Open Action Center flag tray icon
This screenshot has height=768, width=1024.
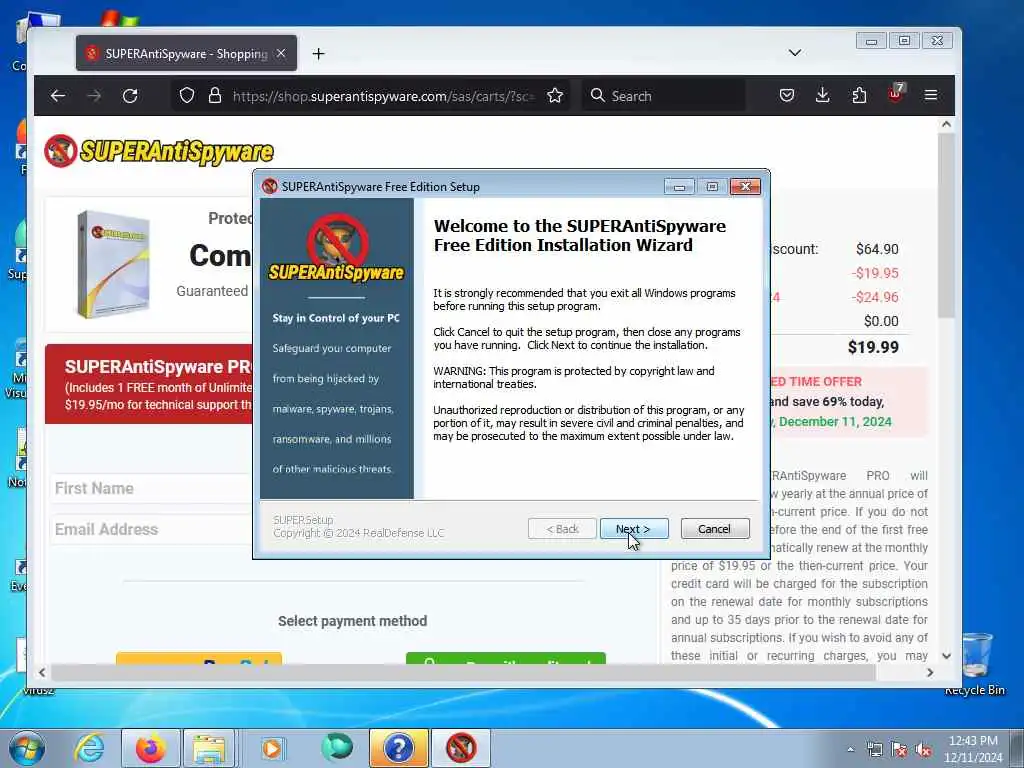[899, 750]
